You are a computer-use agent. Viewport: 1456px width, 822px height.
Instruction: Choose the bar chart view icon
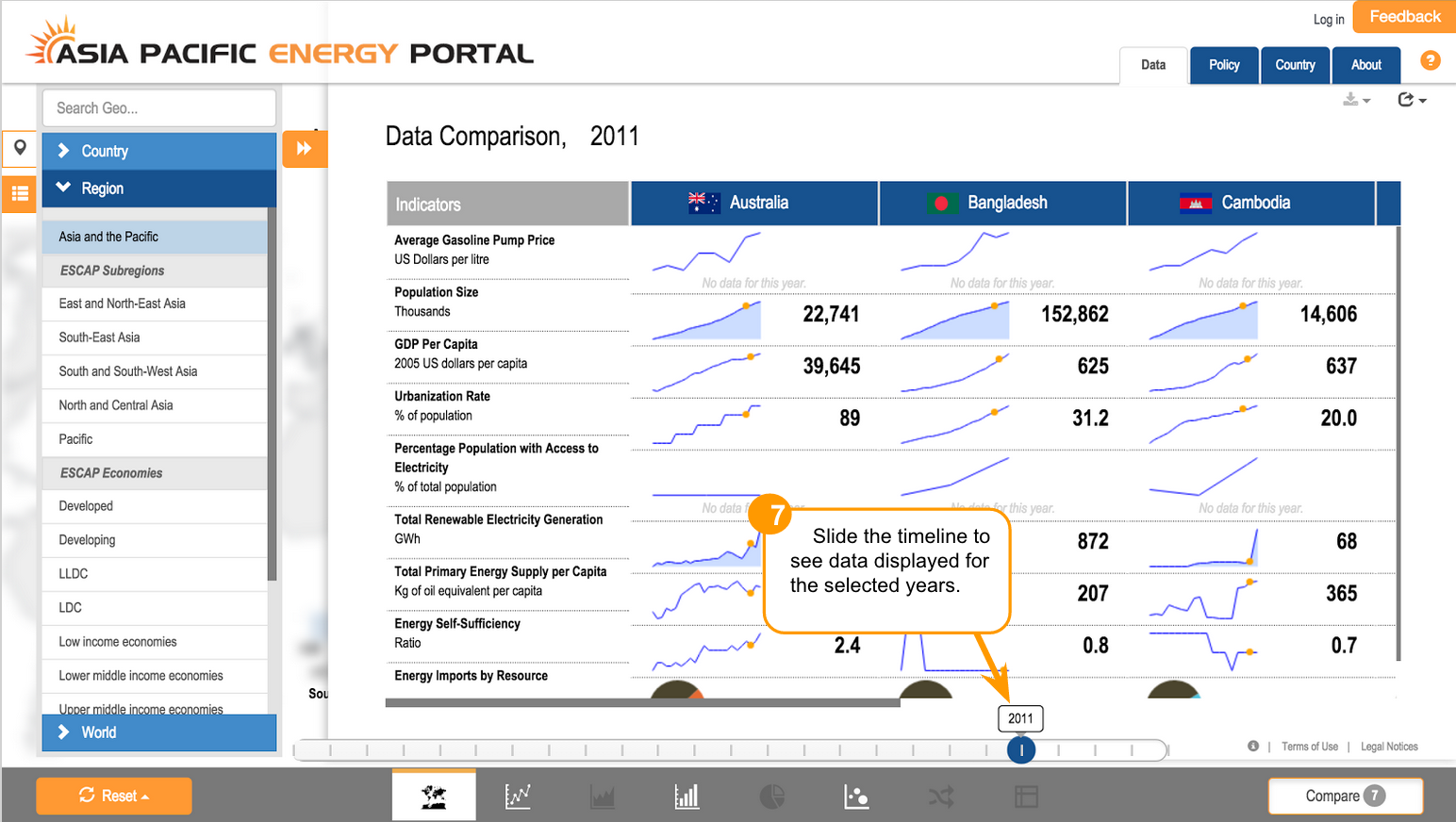click(687, 797)
